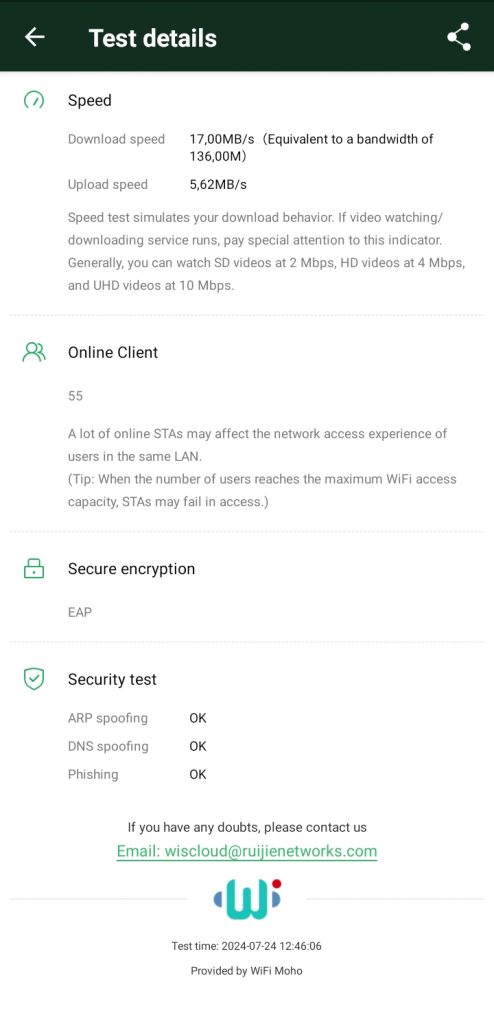This screenshot has width=494, height=1024.
Task: Select the Phishing OK result
Action: point(198,775)
